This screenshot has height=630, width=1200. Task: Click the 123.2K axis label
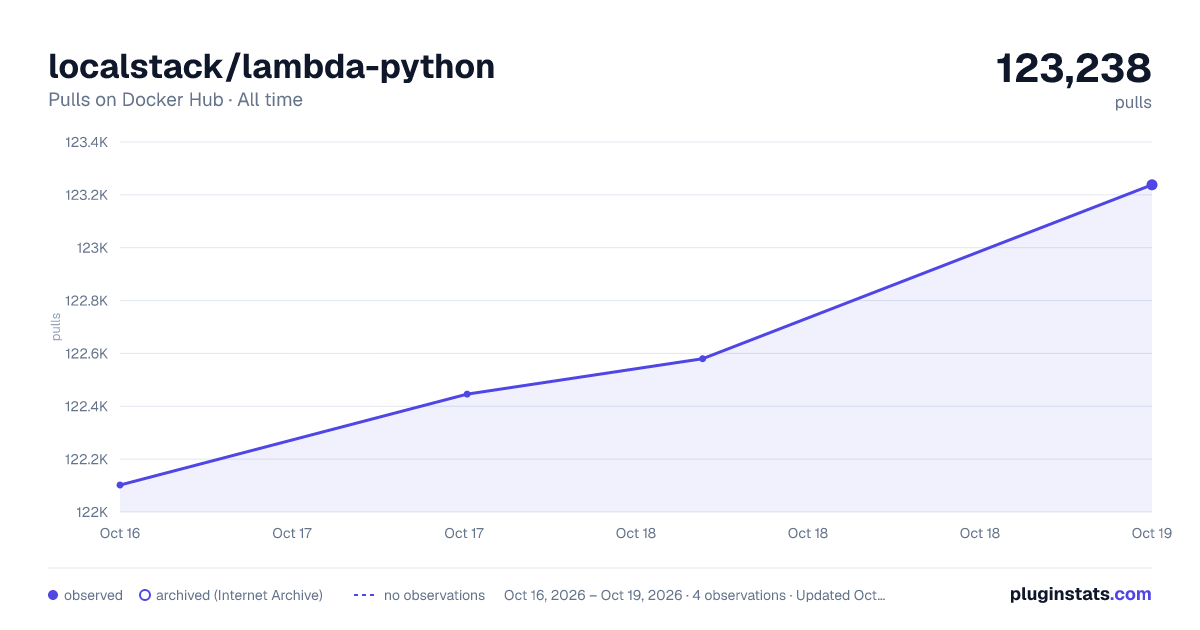pos(87,195)
